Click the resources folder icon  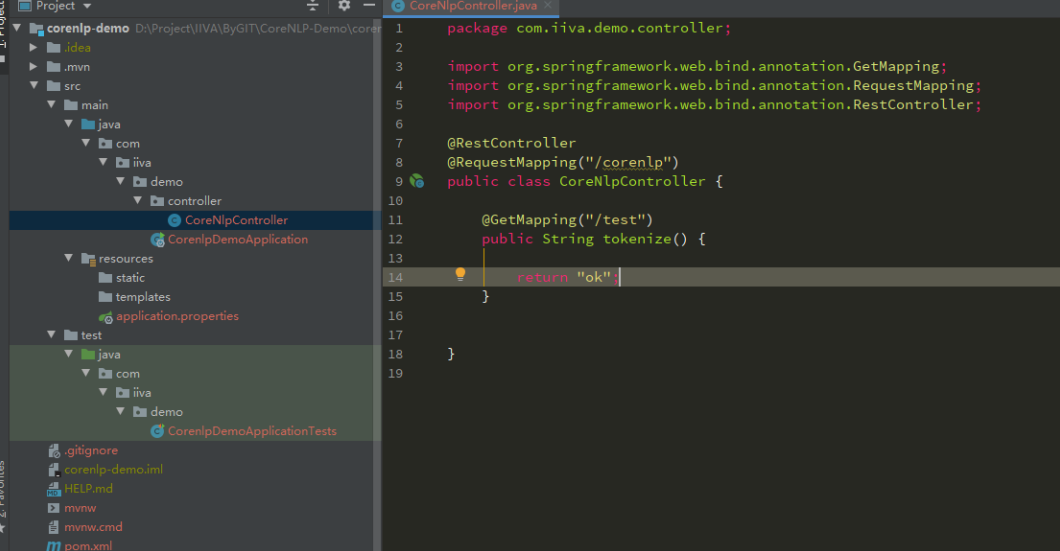click(88, 258)
